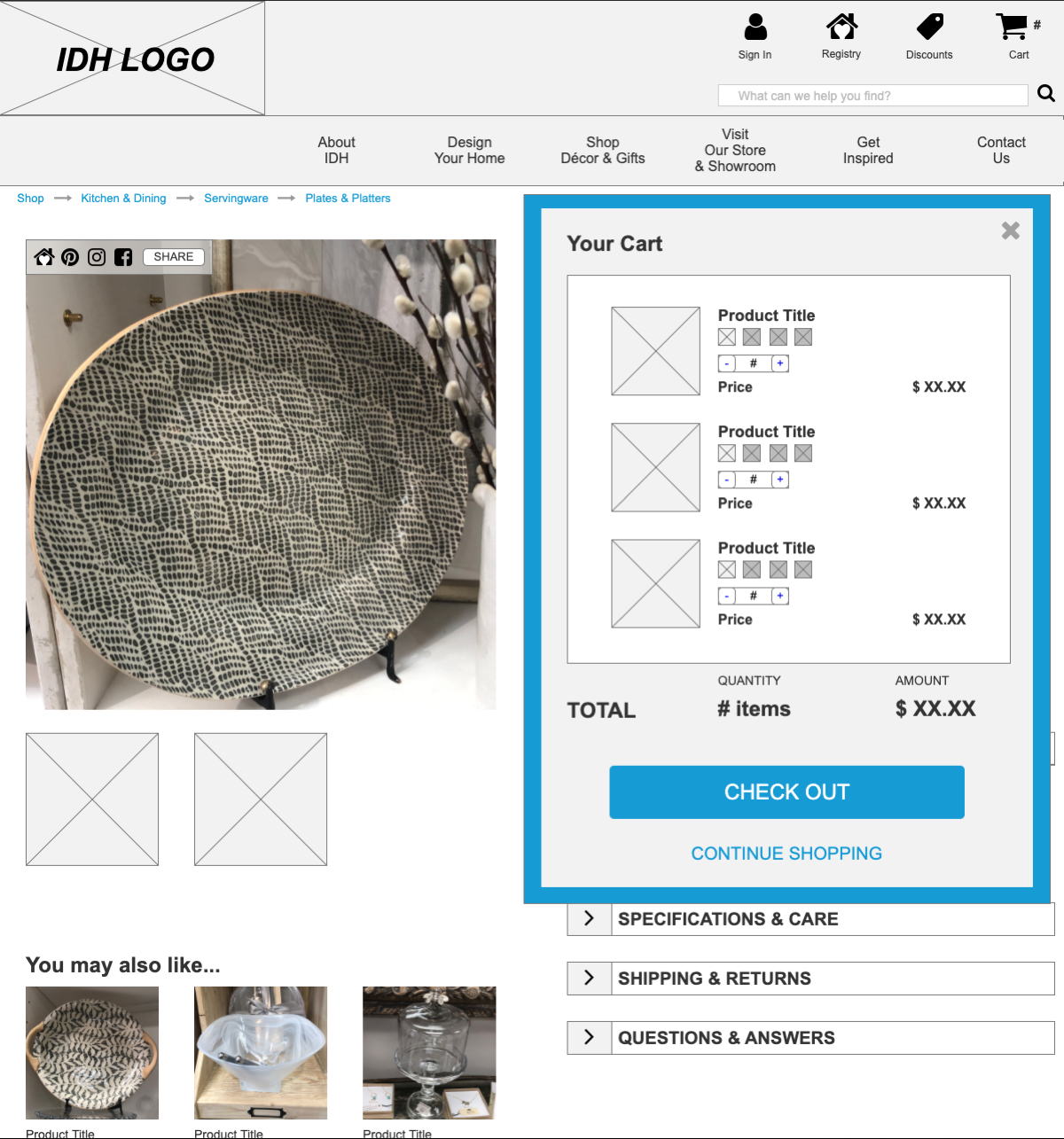Share the product image via the Instagram icon

[x=97, y=257]
